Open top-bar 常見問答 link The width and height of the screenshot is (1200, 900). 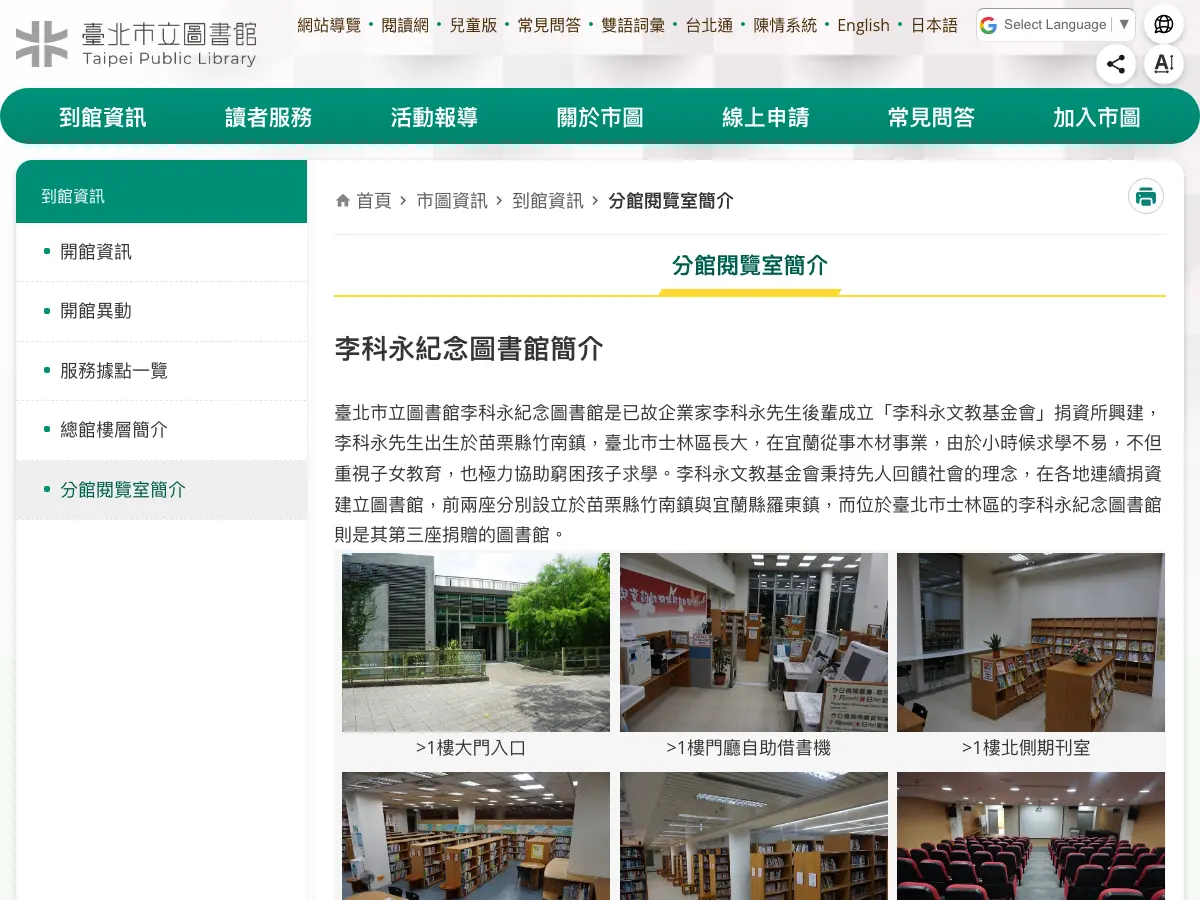(x=549, y=25)
